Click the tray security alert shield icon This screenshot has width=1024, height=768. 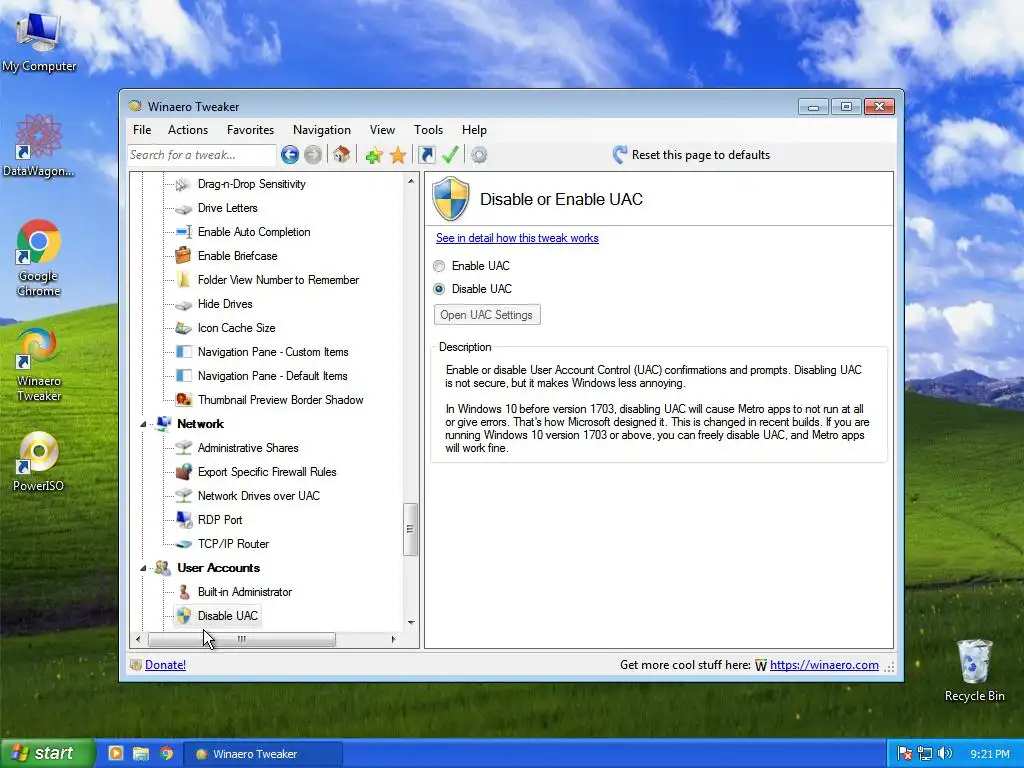[904, 754]
